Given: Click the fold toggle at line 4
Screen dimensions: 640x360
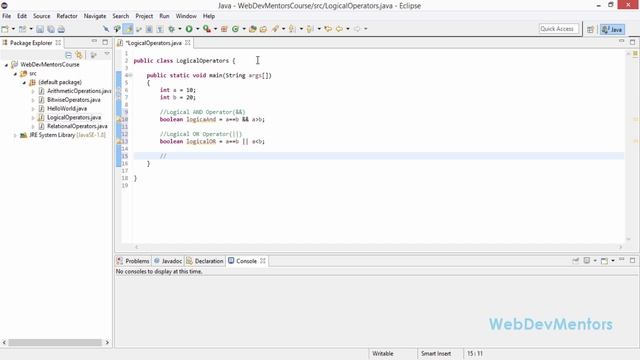Looking at the screenshot, I should point(131,76).
